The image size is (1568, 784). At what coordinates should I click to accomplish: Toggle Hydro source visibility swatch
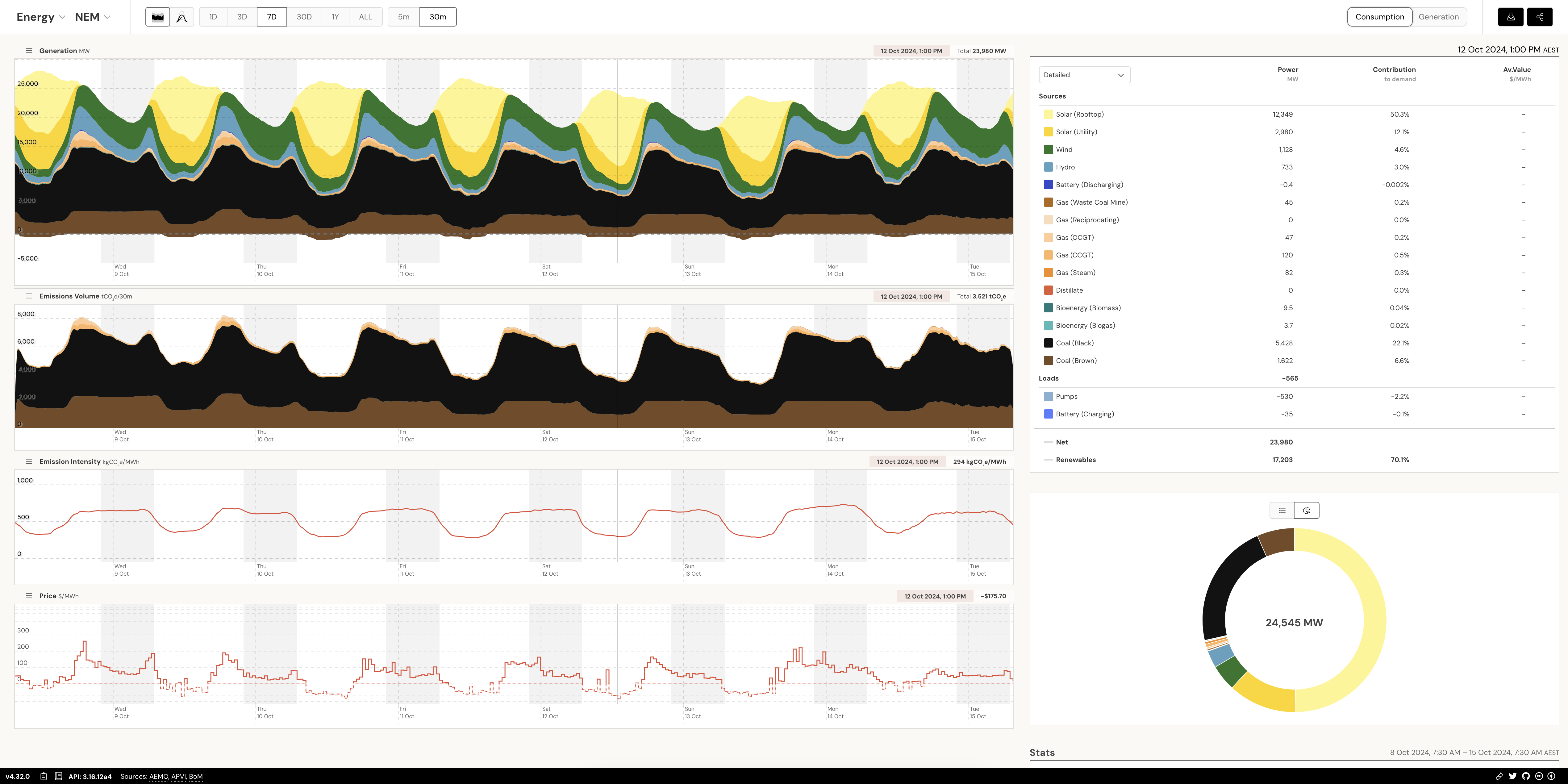tap(1048, 167)
